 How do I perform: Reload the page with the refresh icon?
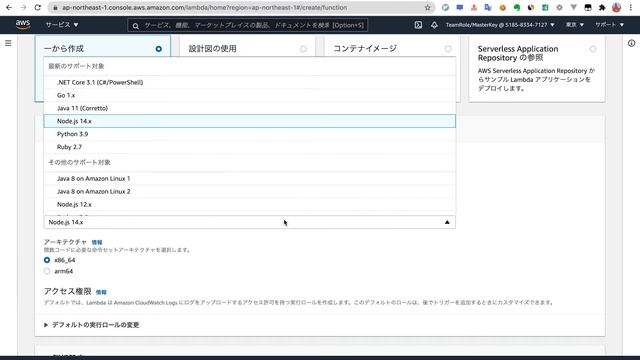pyautogui.click(x=38, y=7)
